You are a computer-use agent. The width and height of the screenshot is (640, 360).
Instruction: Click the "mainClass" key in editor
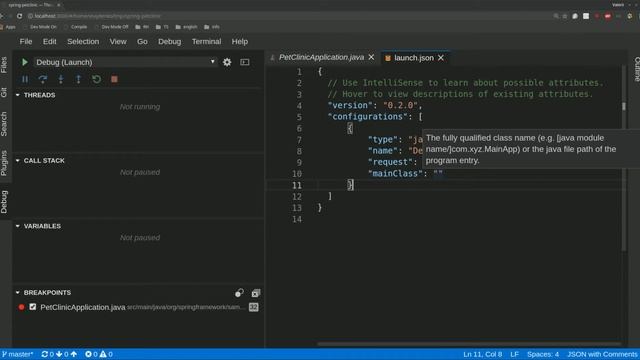395,173
